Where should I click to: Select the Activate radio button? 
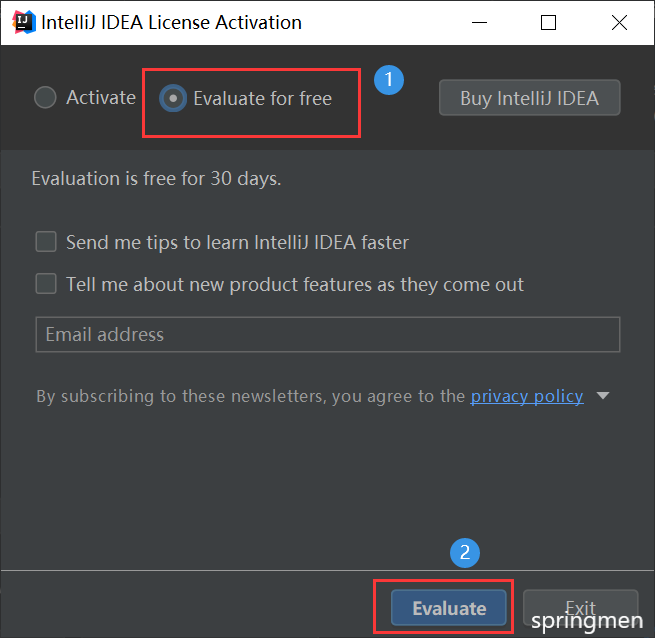tap(45, 97)
